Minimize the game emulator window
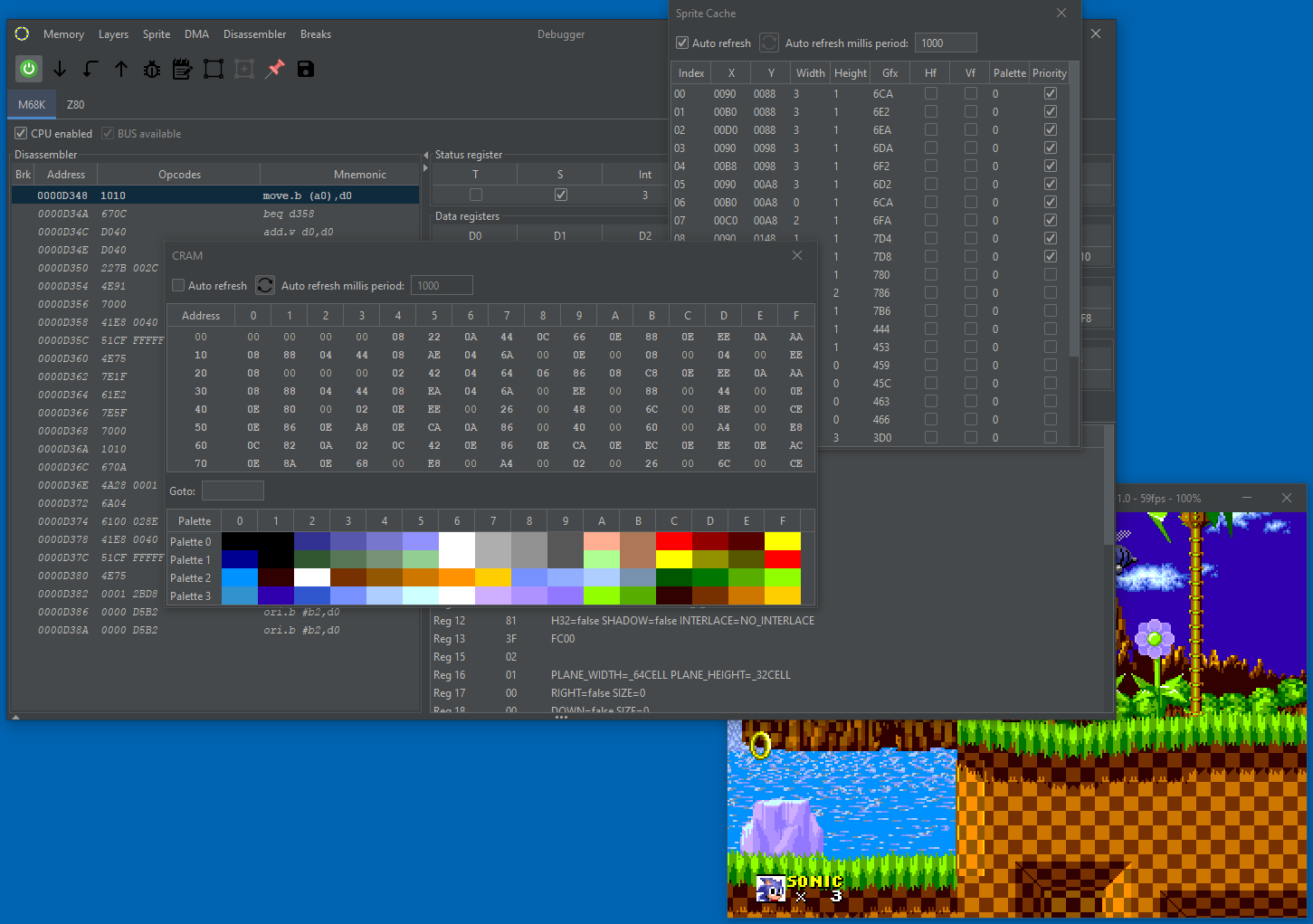1313x924 pixels. coord(1247,498)
